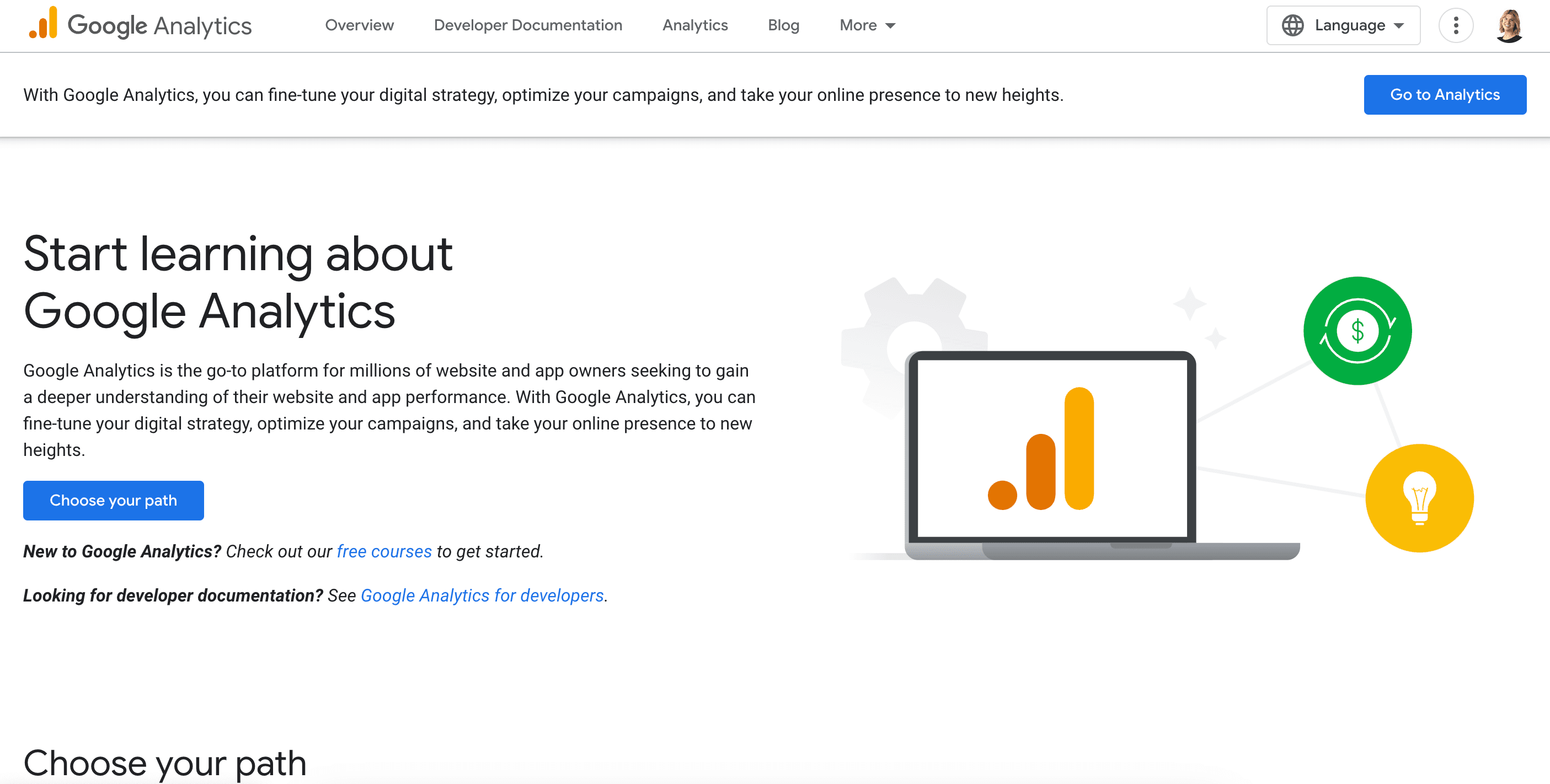Follow the free courses link
The image size is (1550, 784).
384,551
